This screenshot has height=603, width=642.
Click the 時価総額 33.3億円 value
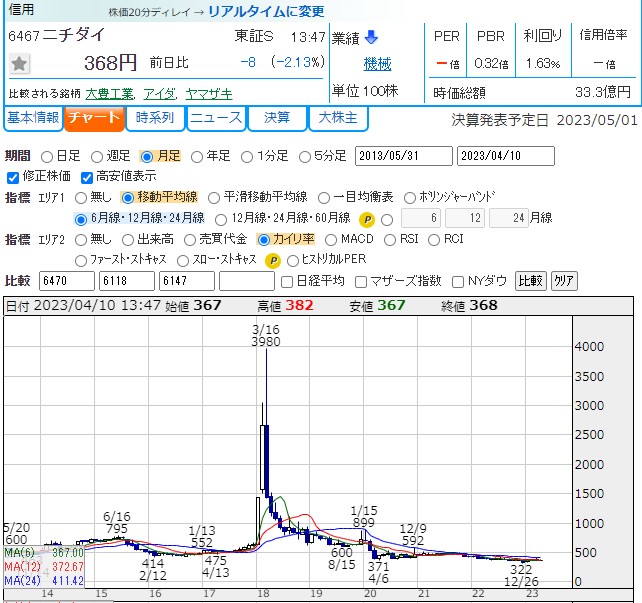pos(603,92)
